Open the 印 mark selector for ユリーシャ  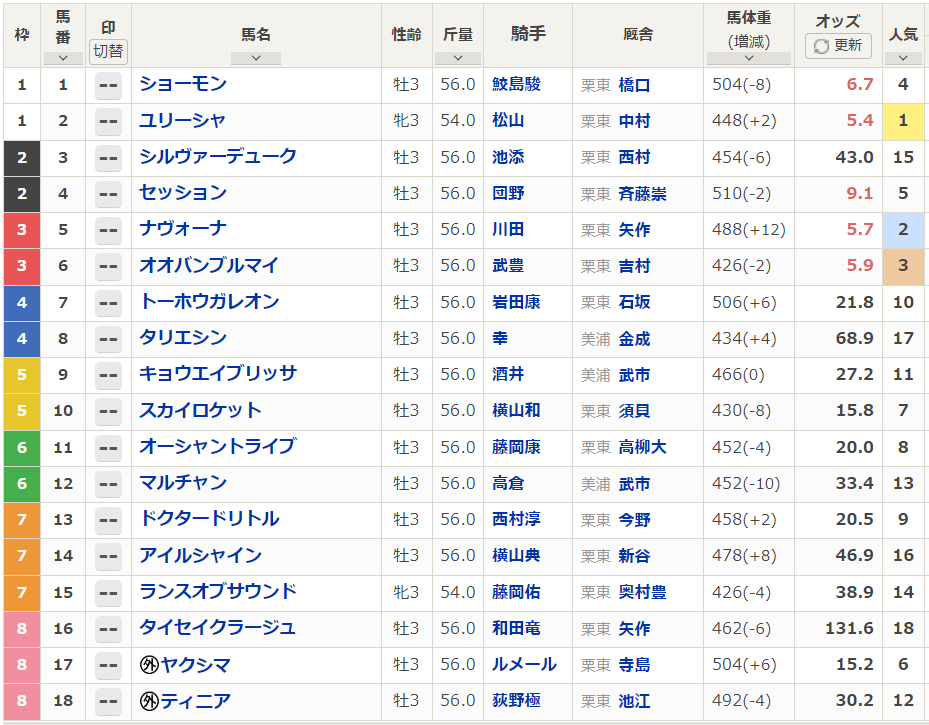tap(108, 121)
